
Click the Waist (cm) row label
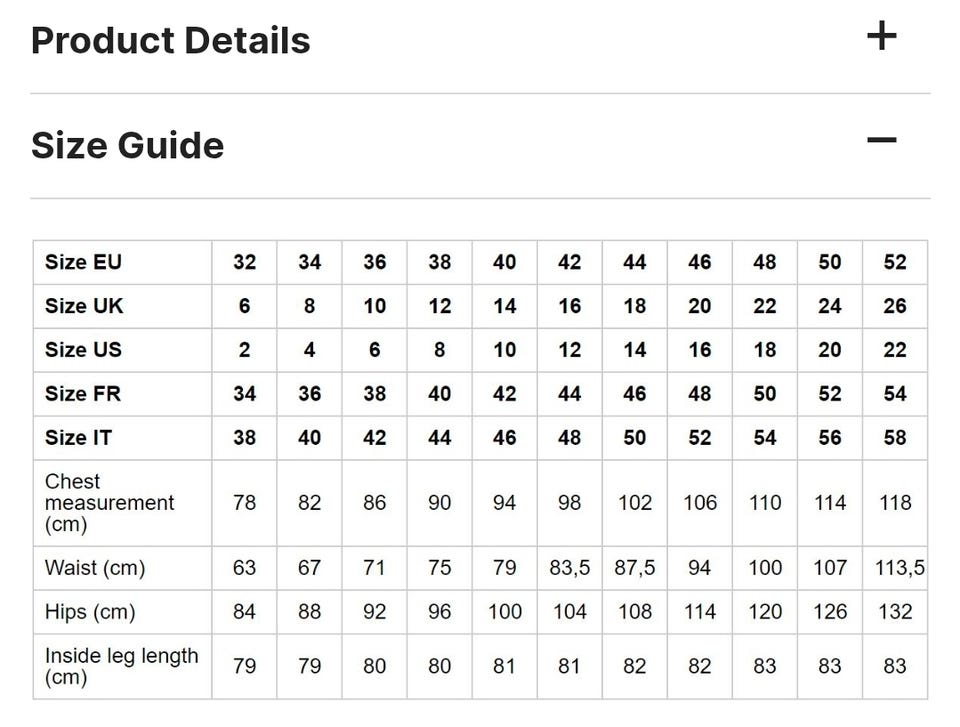pos(95,568)
